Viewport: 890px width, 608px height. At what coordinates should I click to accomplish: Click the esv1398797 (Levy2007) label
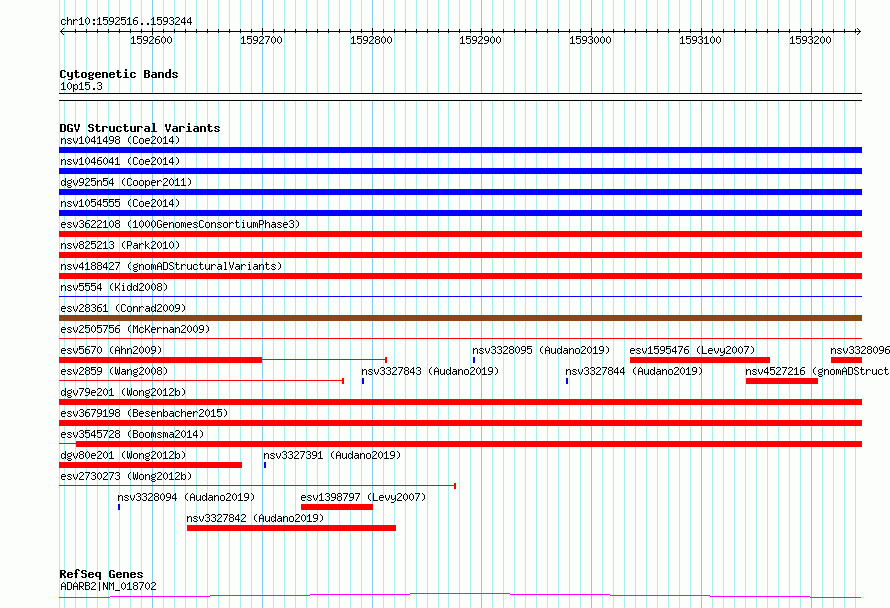pyautogui.click(x=363, y=497)
